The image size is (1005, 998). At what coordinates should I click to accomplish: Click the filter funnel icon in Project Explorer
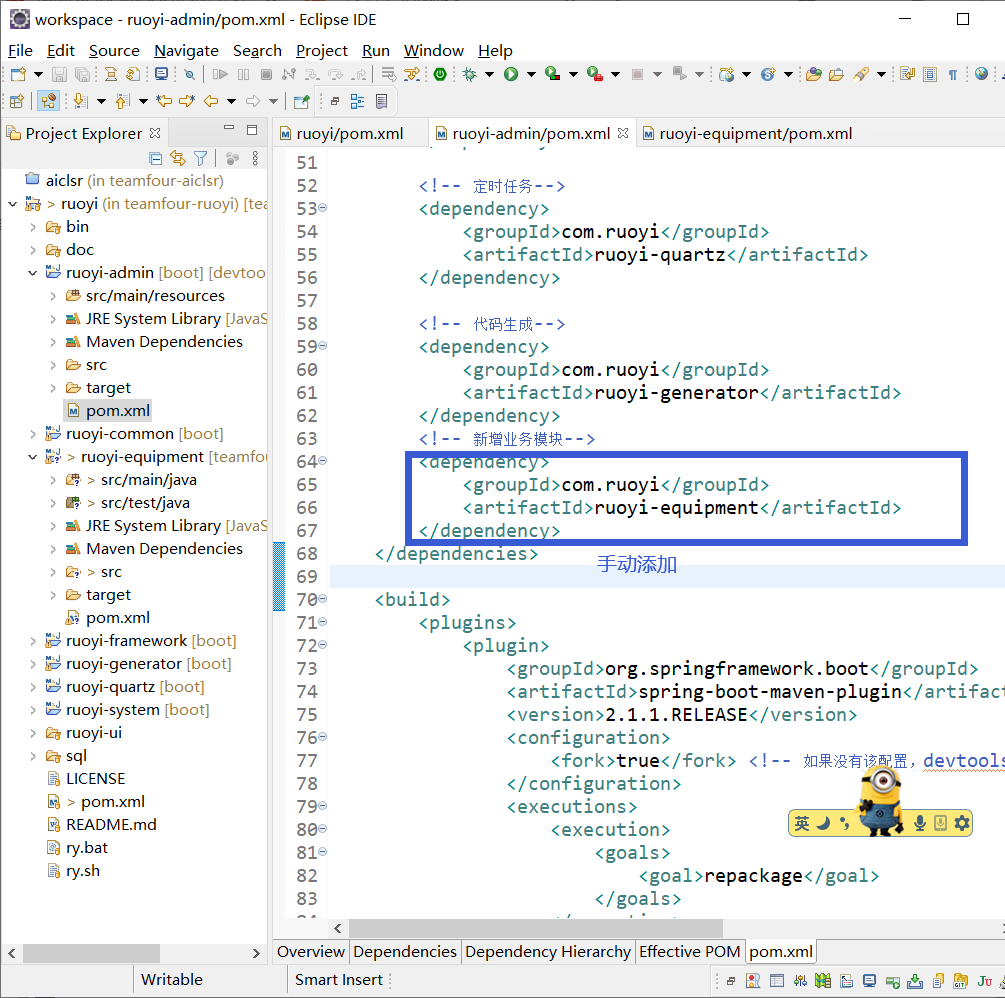tap(201, 158)
